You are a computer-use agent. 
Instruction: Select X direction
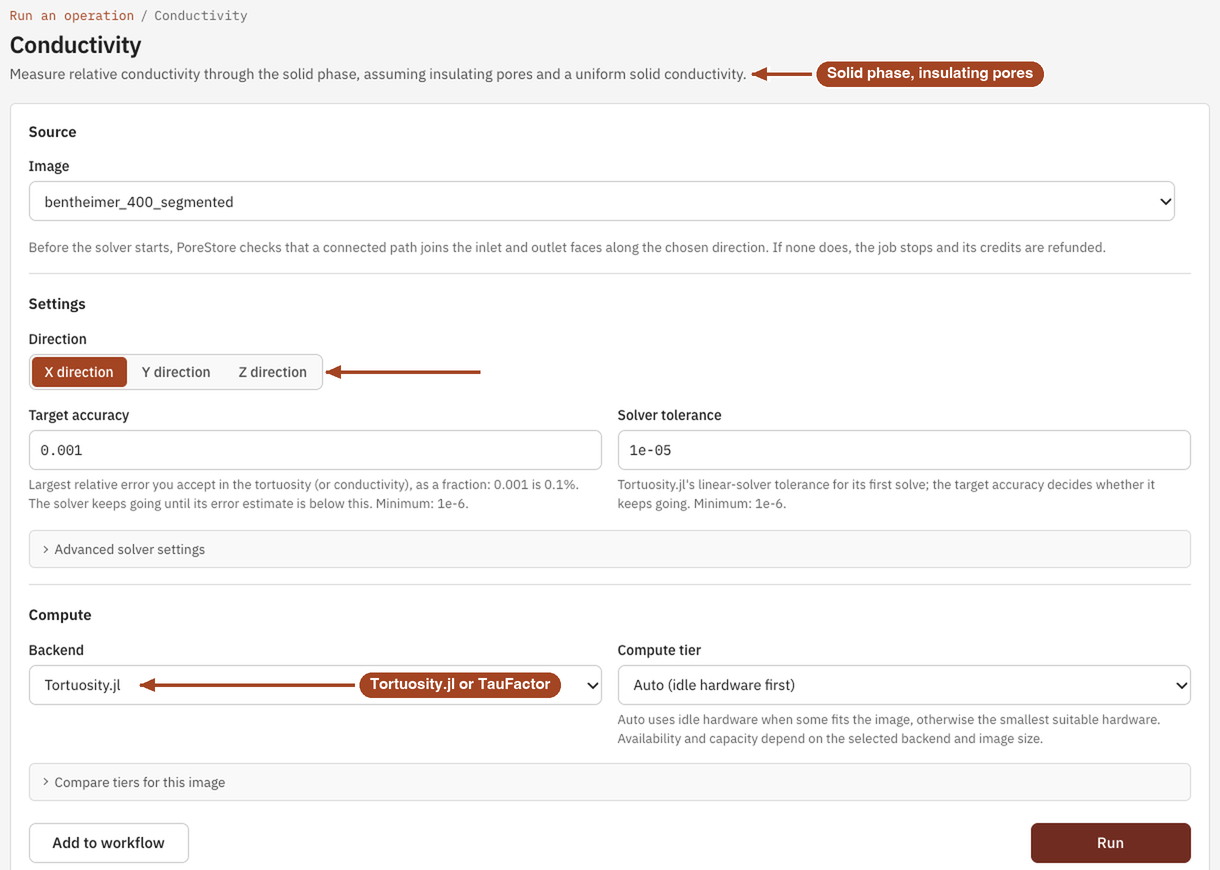click(79, 372)
